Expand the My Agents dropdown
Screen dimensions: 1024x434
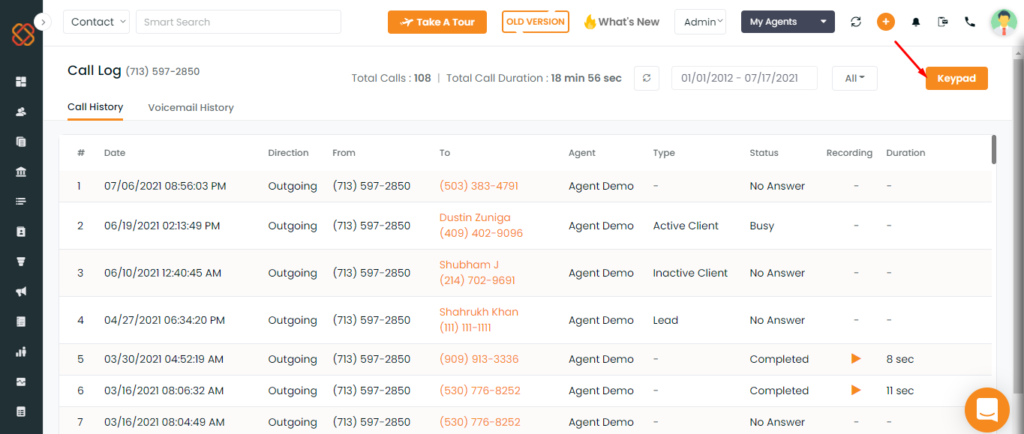[788, 22]
